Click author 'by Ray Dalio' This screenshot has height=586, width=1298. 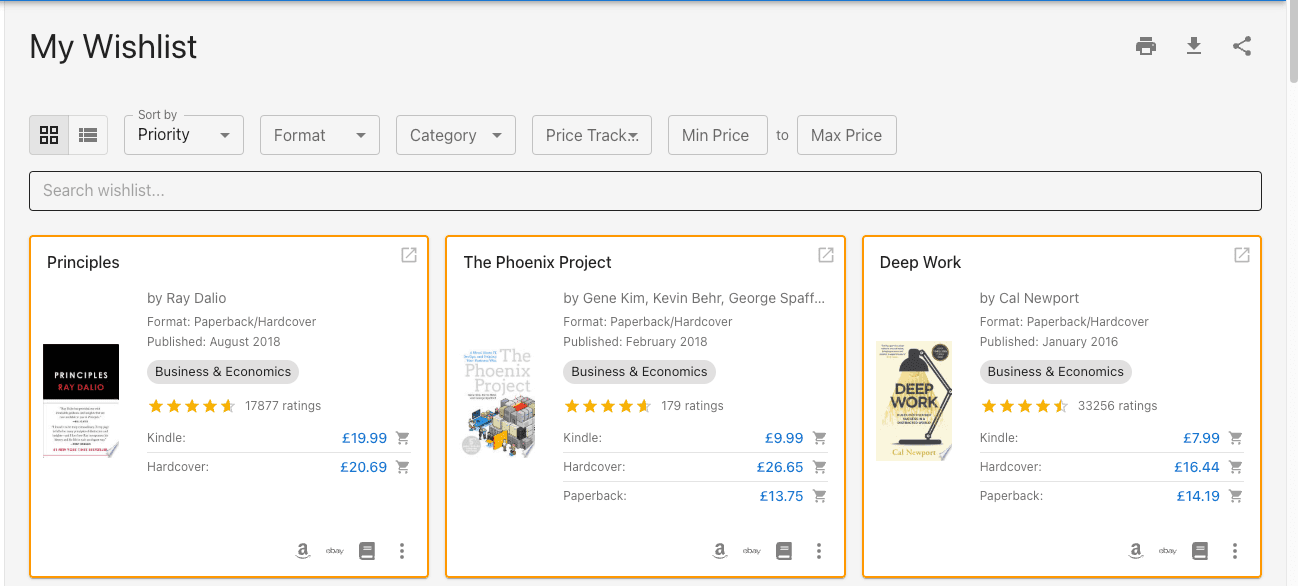pyautogui.click(x=187, y=298)
